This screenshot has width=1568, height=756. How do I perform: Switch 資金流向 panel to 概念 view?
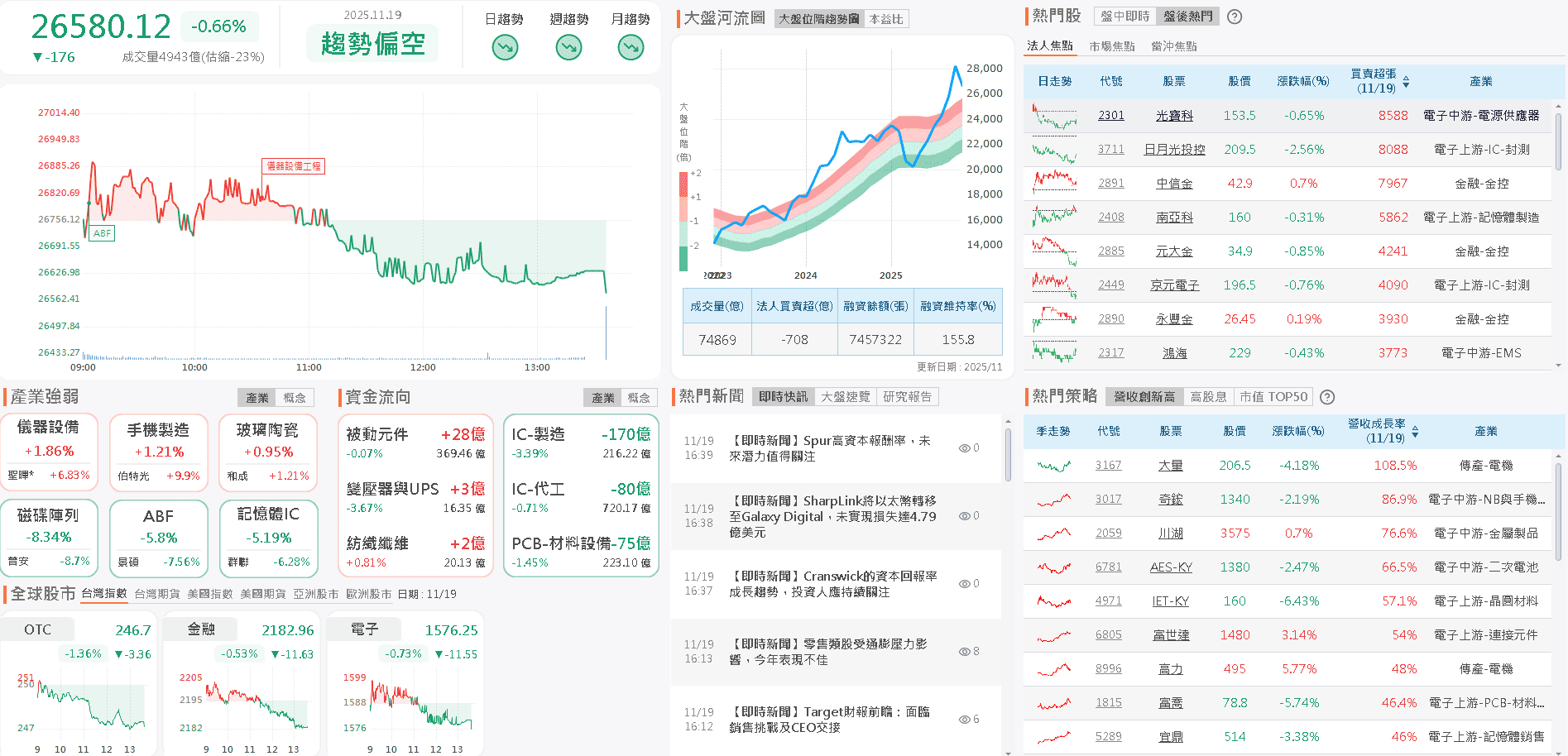click(641, 397)
